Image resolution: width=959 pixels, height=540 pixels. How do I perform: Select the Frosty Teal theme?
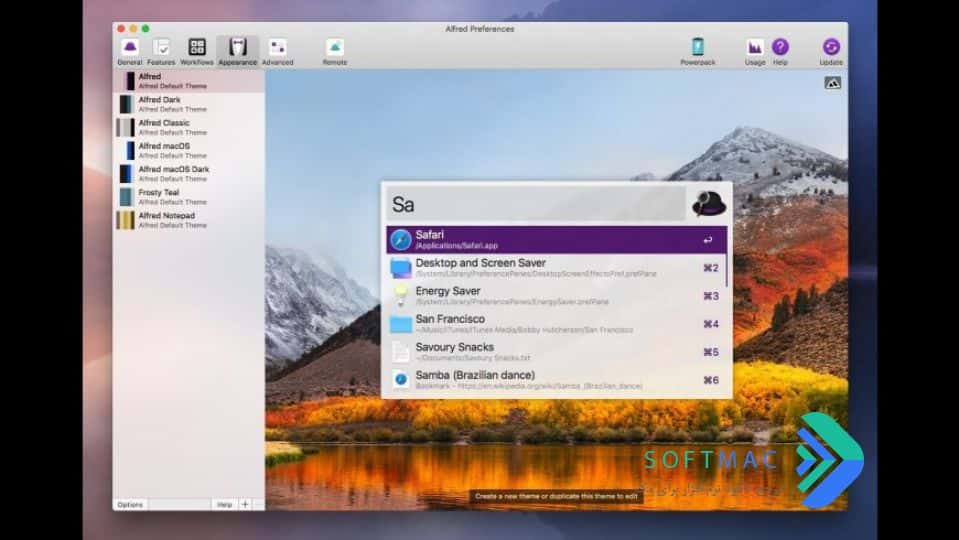[189, 197]
